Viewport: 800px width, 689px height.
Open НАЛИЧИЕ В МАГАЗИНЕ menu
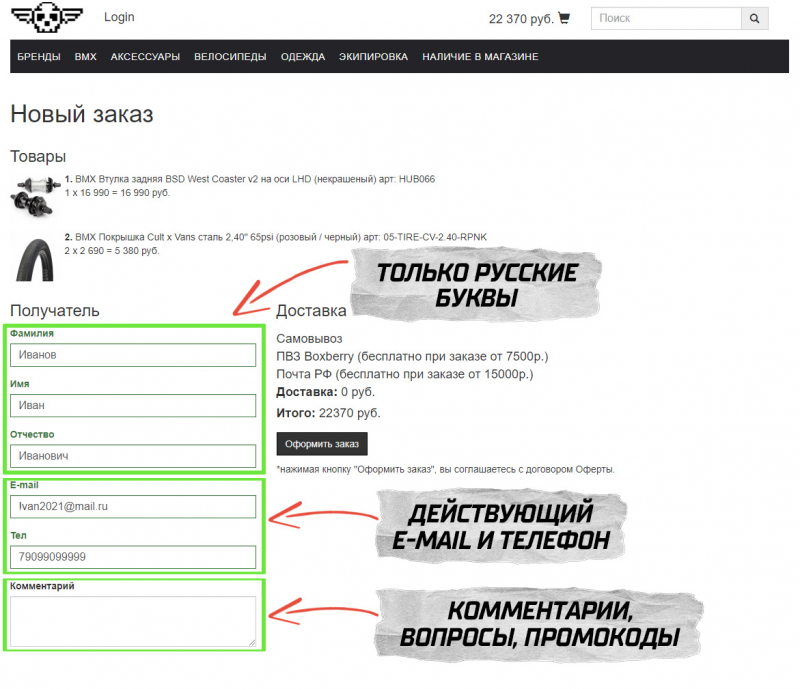coord(480,57)
